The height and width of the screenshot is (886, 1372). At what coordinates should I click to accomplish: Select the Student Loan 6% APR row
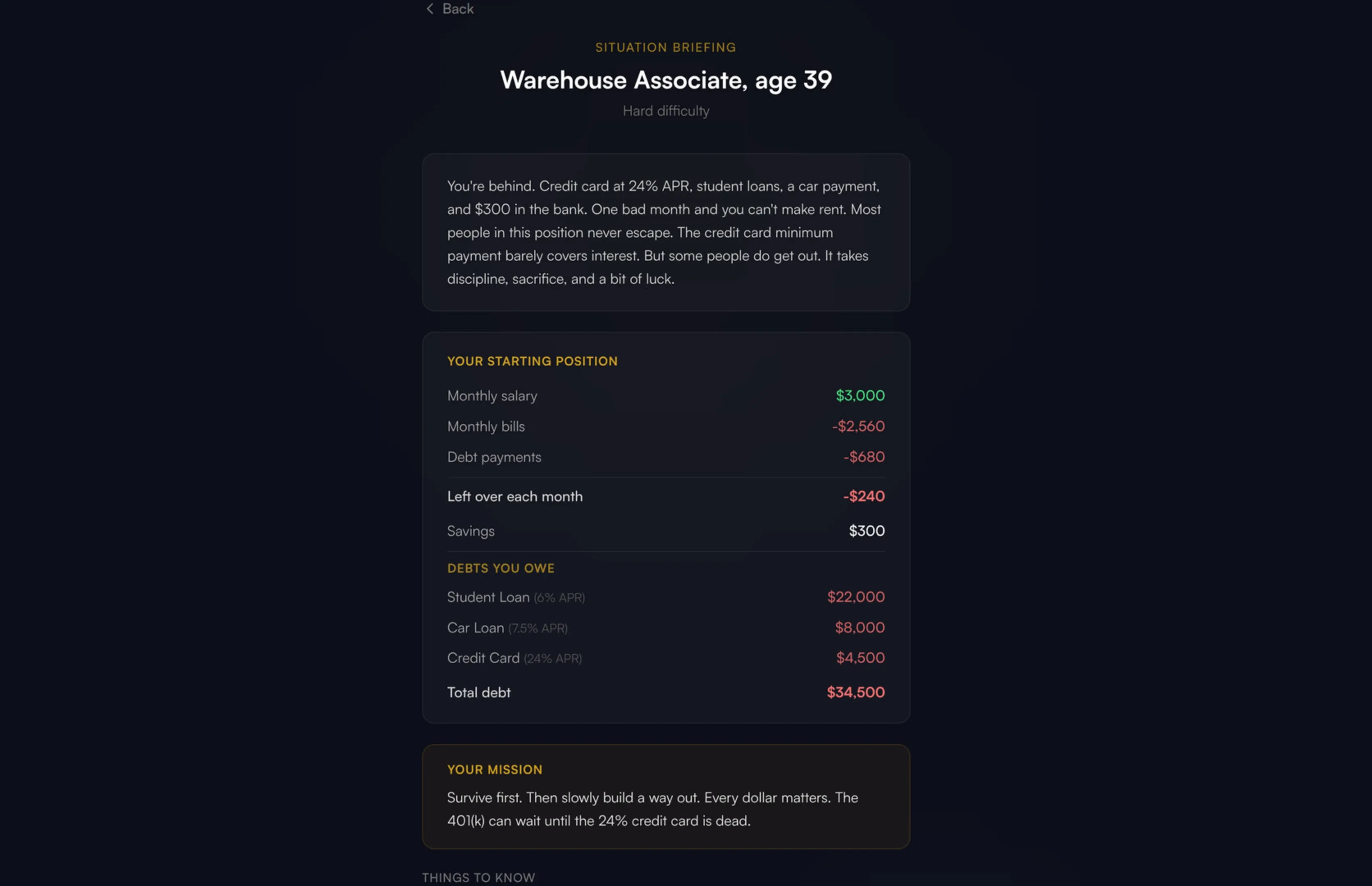(666, 596)
